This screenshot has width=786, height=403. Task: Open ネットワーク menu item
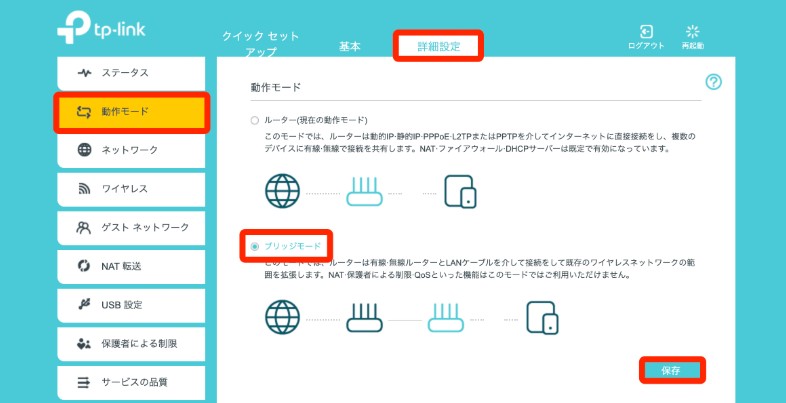point(131,150)
